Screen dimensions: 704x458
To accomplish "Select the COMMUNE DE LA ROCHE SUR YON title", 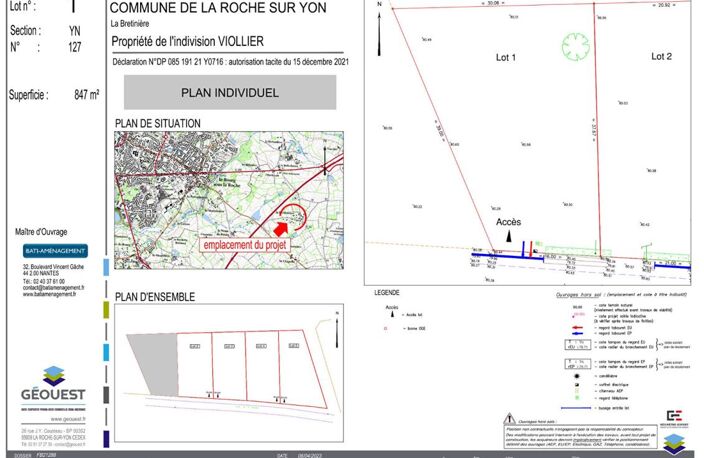I will pos(218,8).
